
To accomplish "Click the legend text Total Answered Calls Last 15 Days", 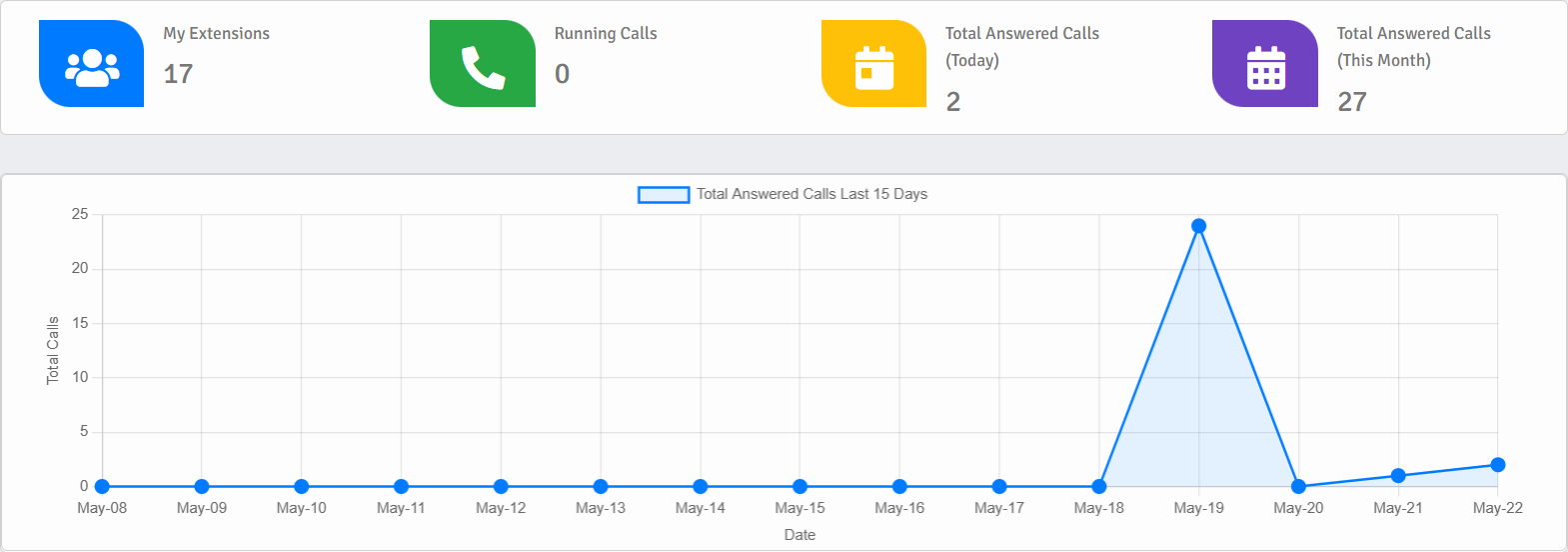I will point(811,194).
